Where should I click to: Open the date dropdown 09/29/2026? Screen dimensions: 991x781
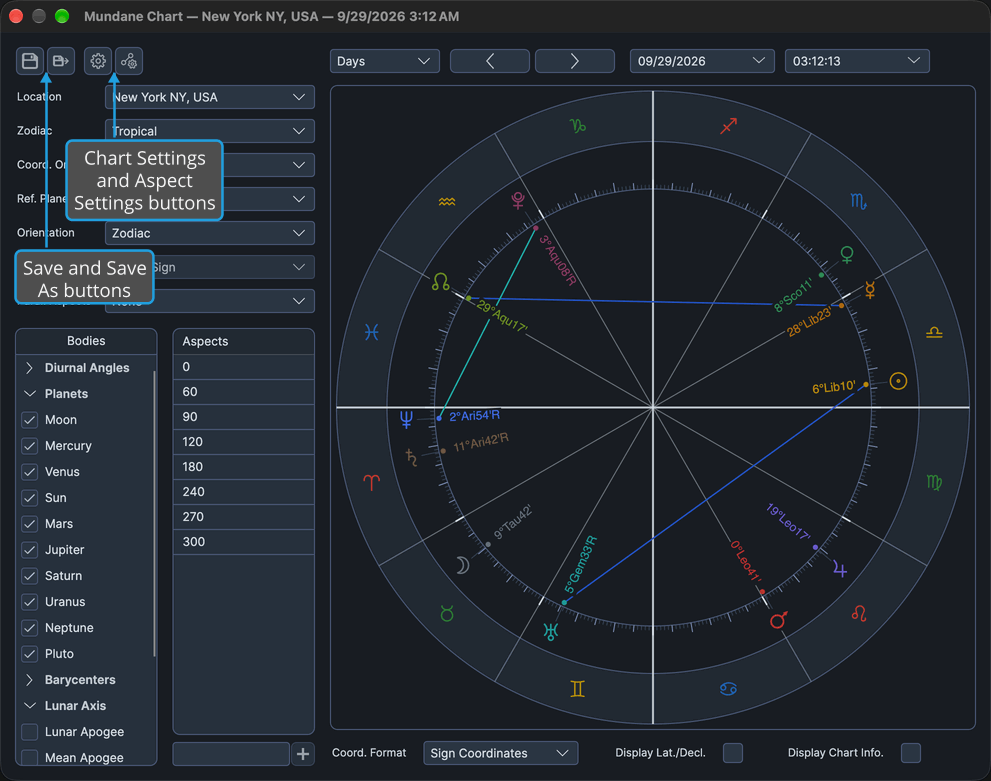702,61
